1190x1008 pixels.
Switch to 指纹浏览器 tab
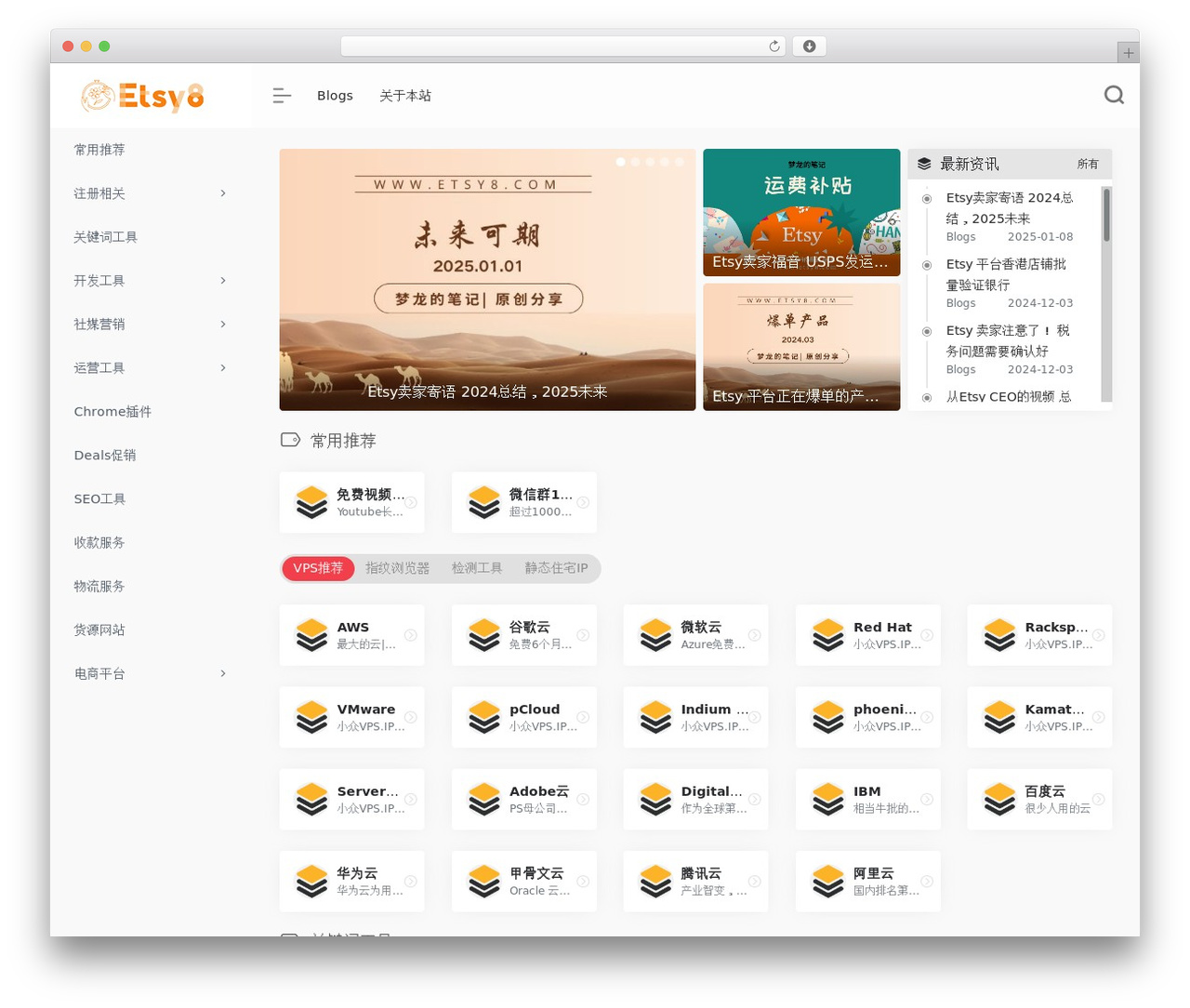[x=397, y=568]
